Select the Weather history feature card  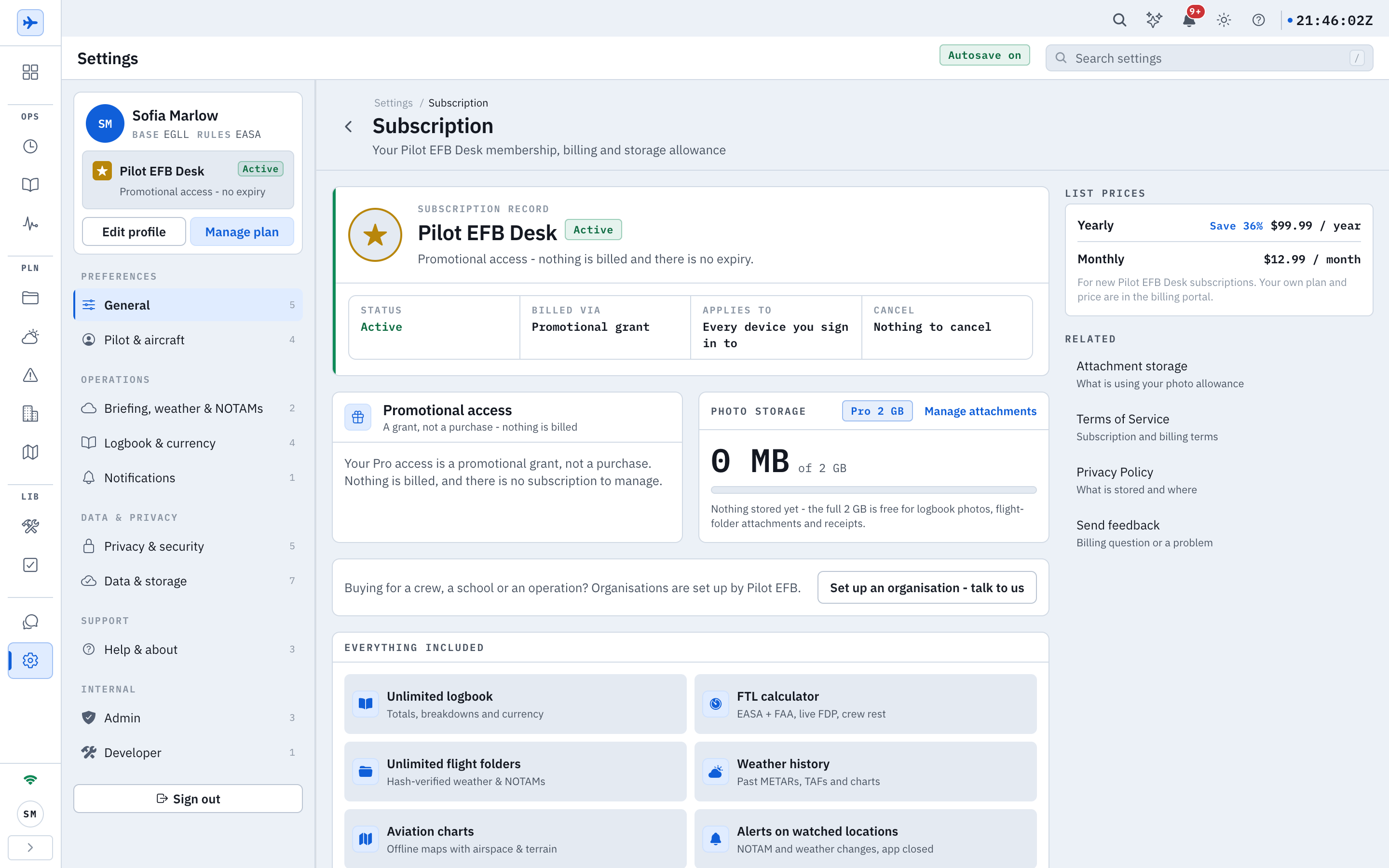[x=866, y=772]
